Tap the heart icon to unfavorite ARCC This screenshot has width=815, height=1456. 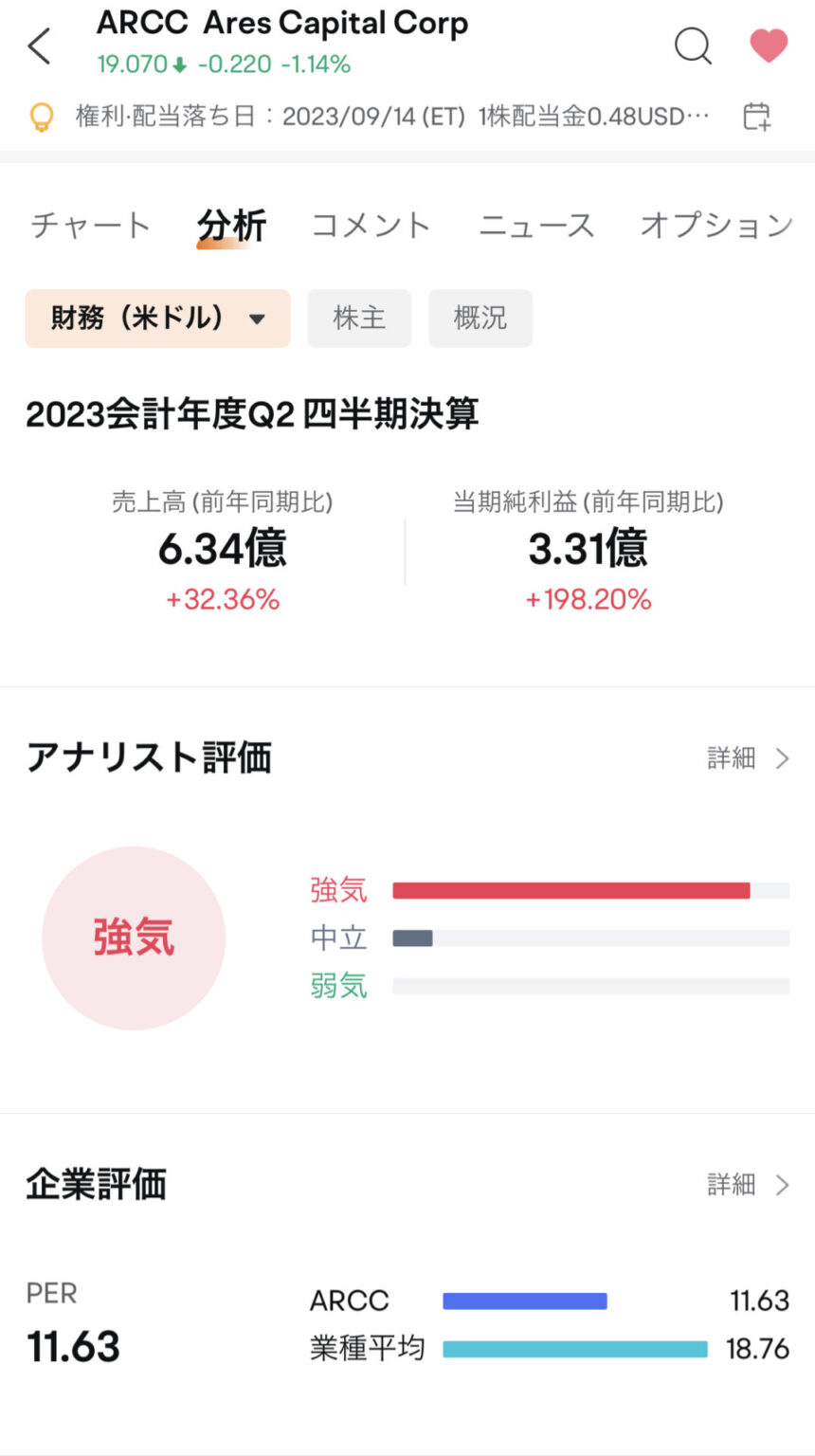tap(768, 45)
